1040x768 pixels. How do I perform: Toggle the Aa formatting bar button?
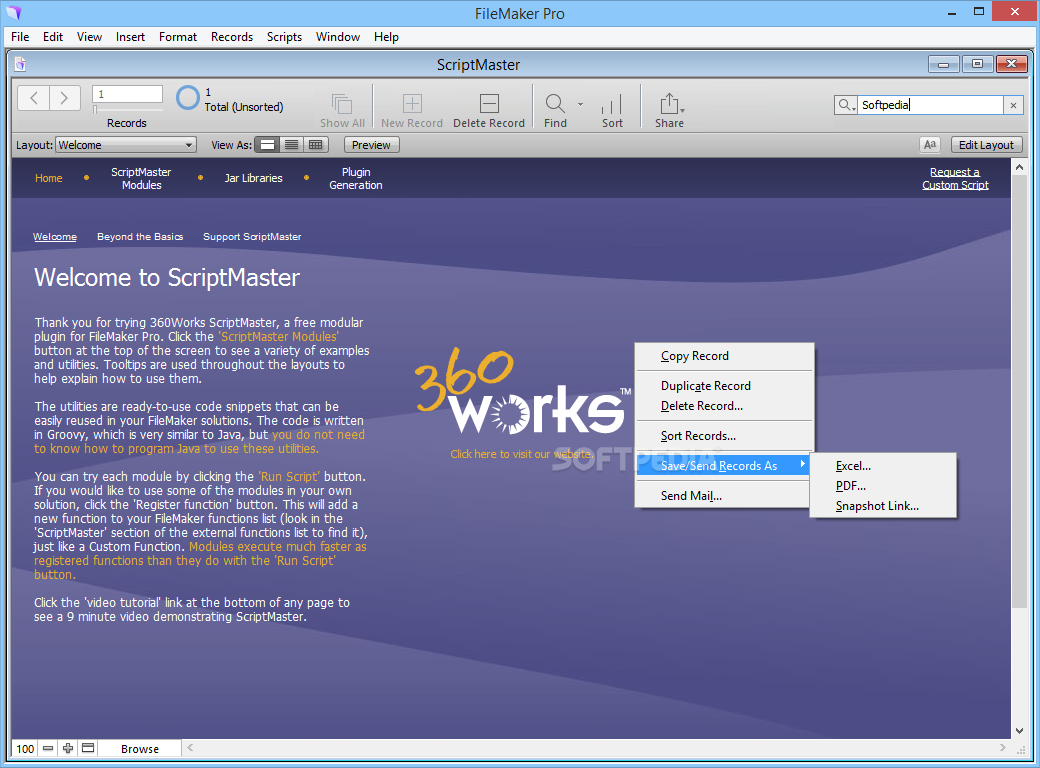click(x=930, y=145)
